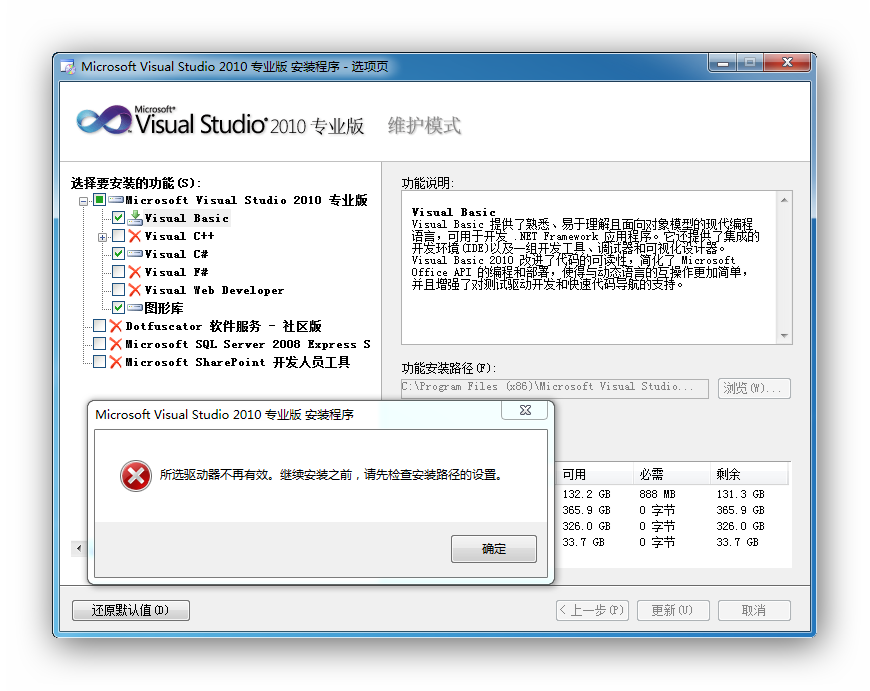
Task: Click the install icon beside Visual Basic
Action: click(135, 218)
